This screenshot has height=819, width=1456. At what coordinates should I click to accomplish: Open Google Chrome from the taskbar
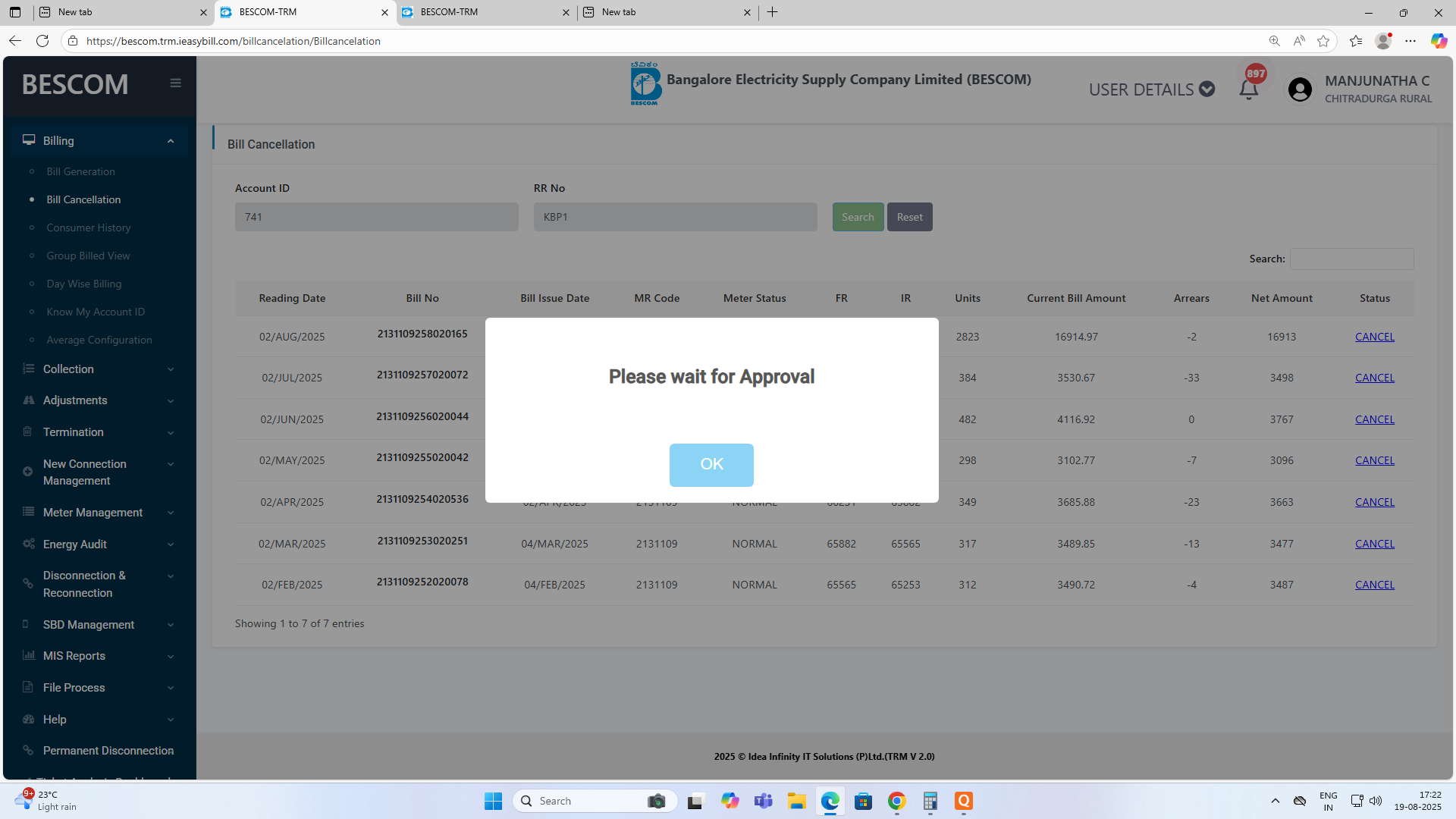(896, 801)
